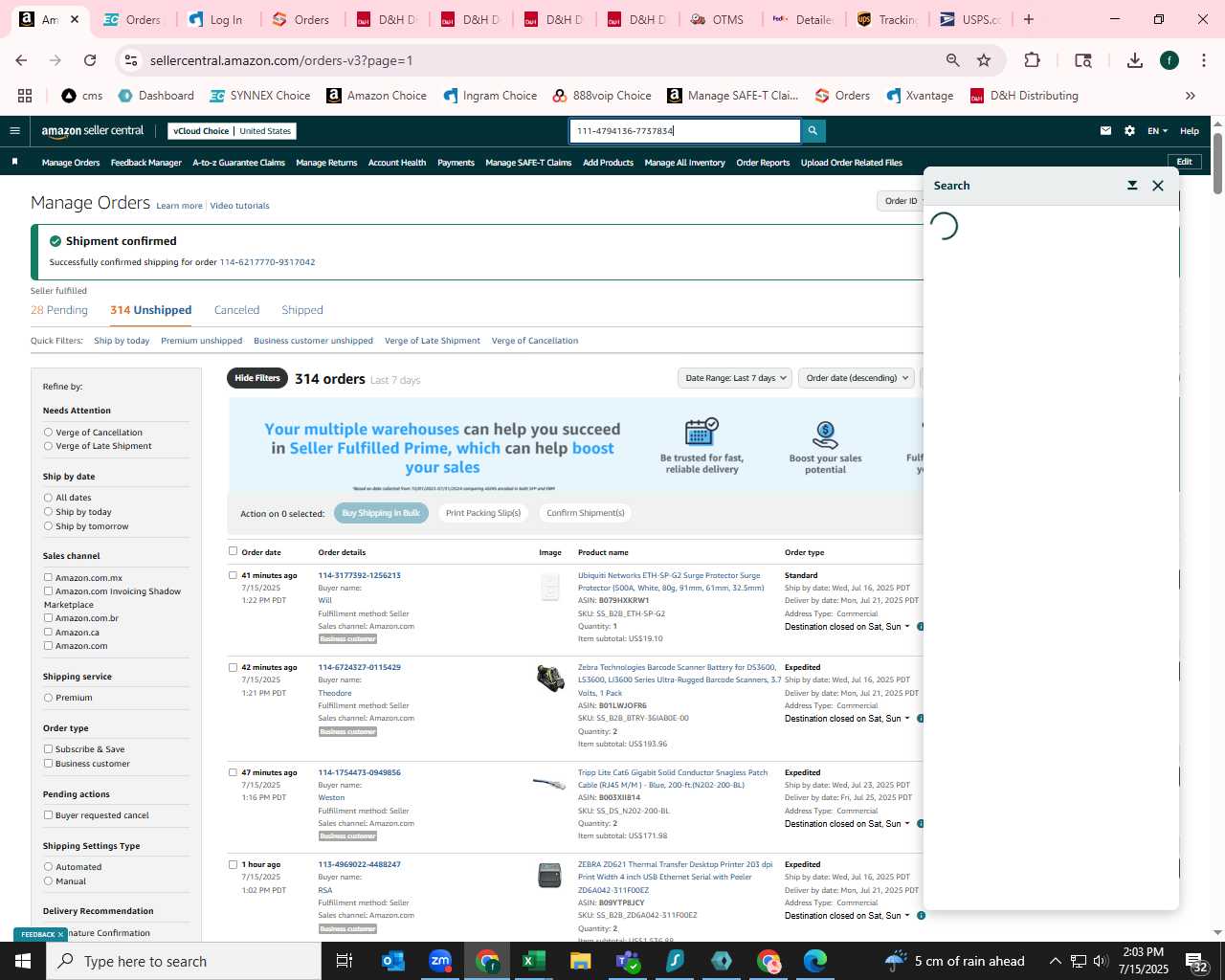Image resolution: width=1225 pixels, height=980 pixels.
Task: Click the order ID search field
Action: 685,131
